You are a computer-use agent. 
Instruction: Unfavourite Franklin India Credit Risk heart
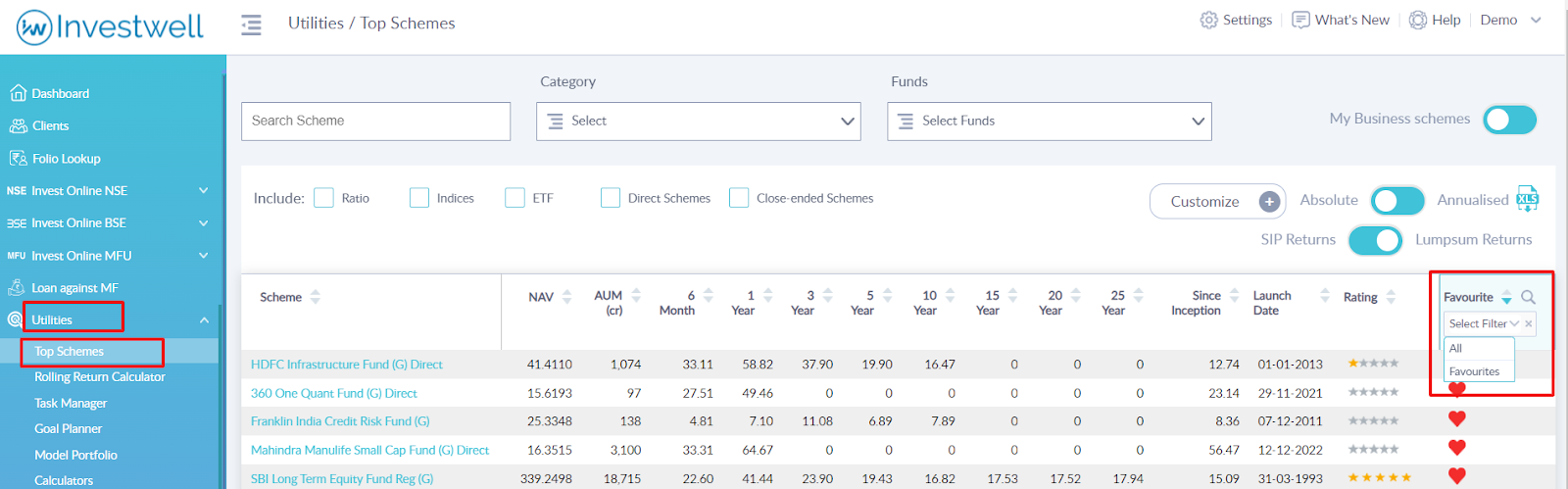[x=1457, y=418]
